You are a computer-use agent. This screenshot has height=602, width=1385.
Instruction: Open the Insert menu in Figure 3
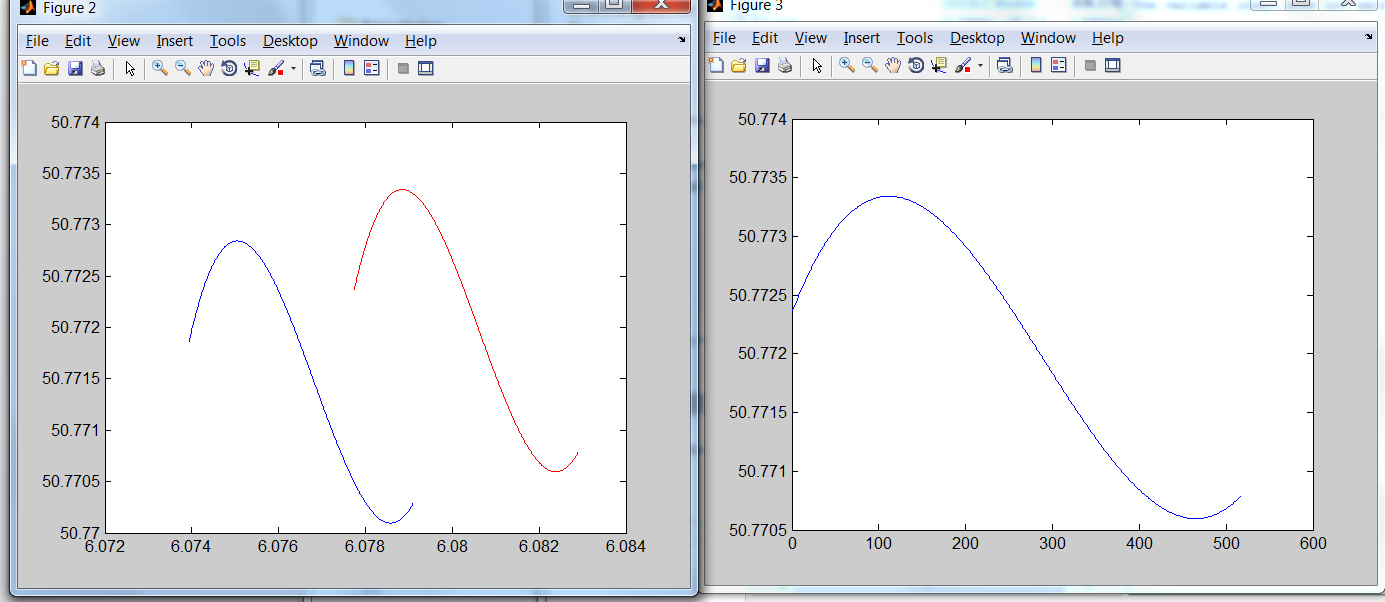pos(861,38)
